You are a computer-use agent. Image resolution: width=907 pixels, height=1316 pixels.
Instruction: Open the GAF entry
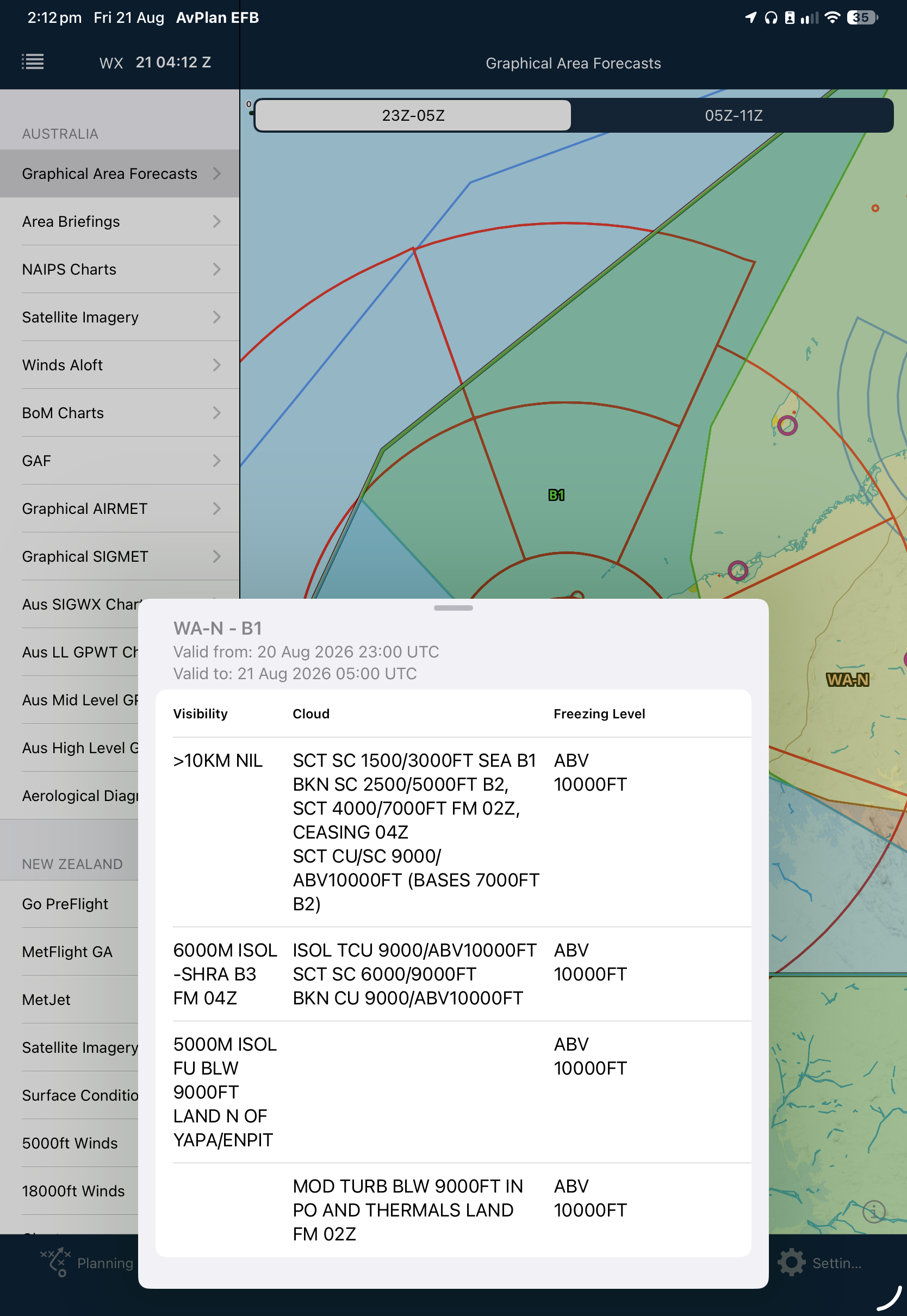coord(119,460)
